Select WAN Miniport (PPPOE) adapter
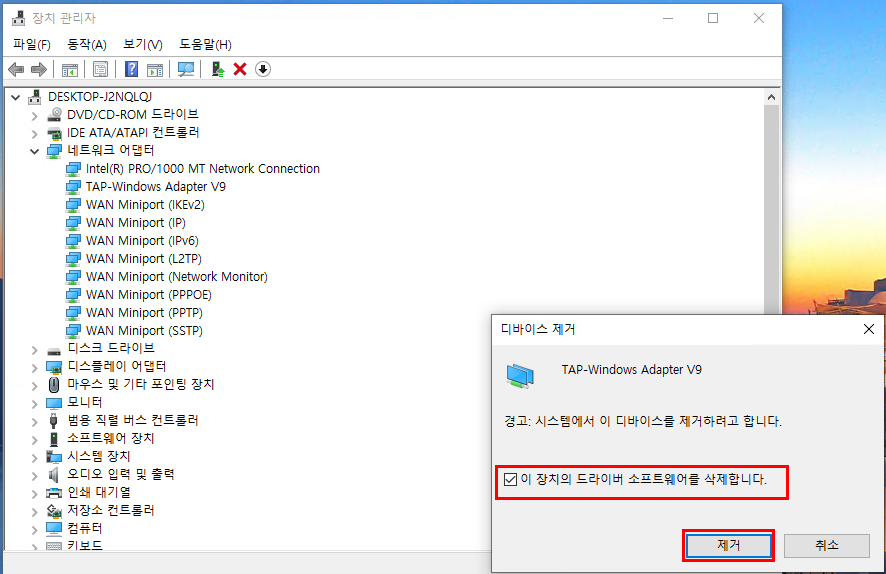 click(148, 295)
